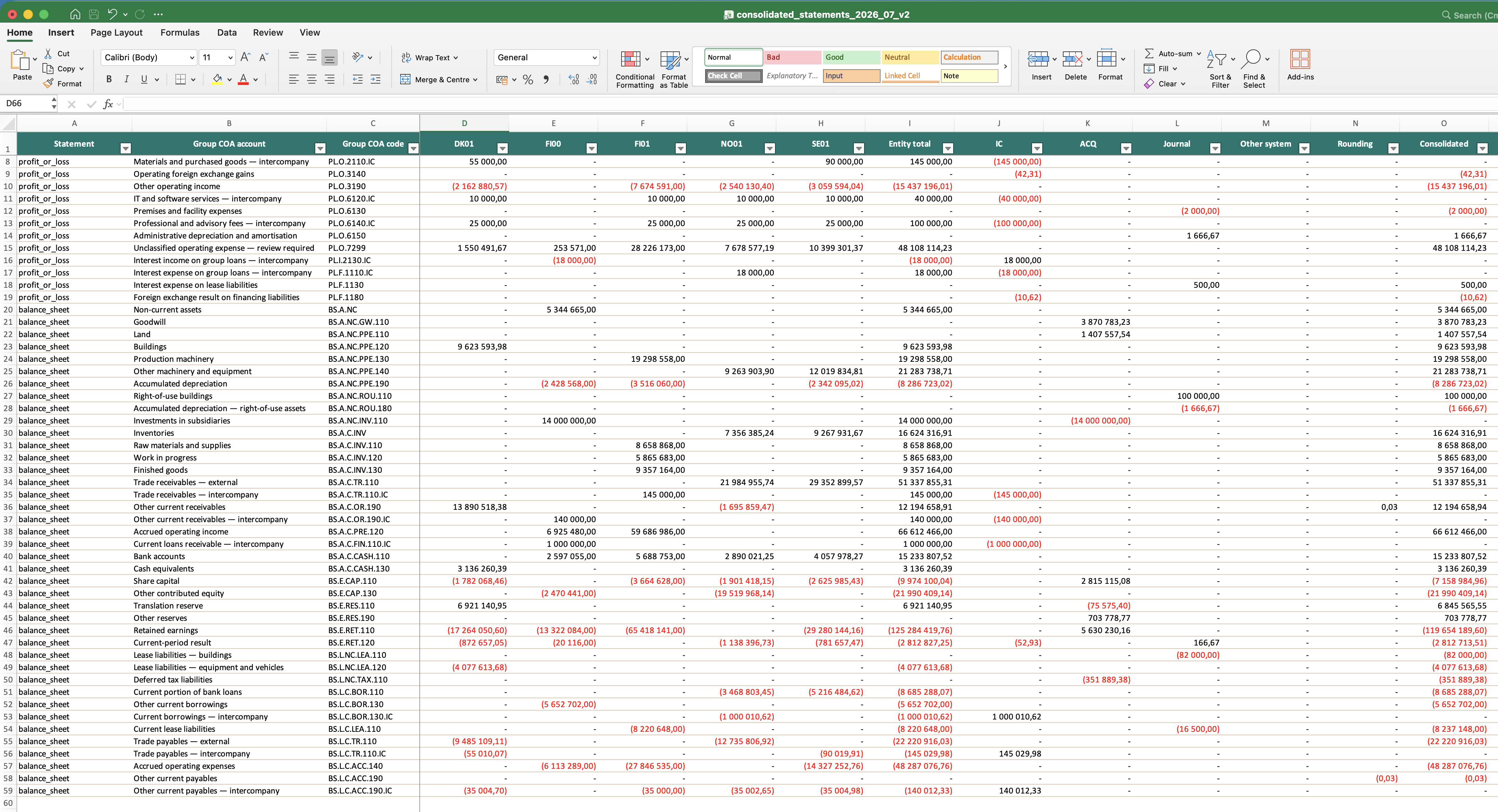Click Merge & Centre button

coord(439,79)
